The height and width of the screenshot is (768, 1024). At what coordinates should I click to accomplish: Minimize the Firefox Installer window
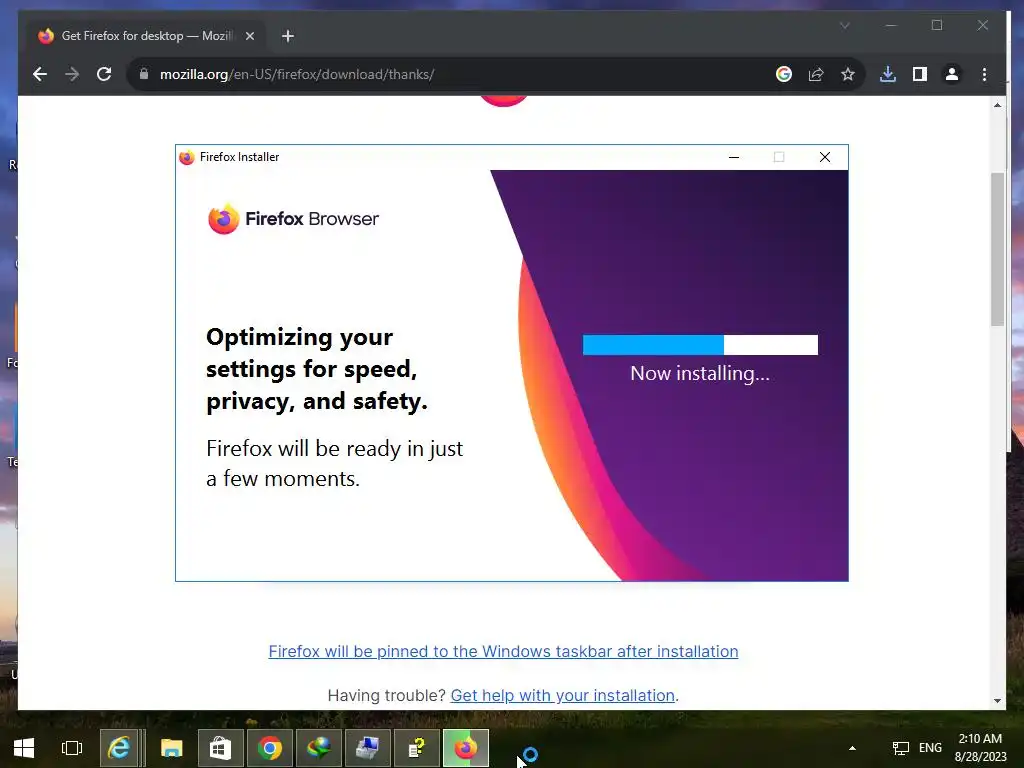point(733,157)
